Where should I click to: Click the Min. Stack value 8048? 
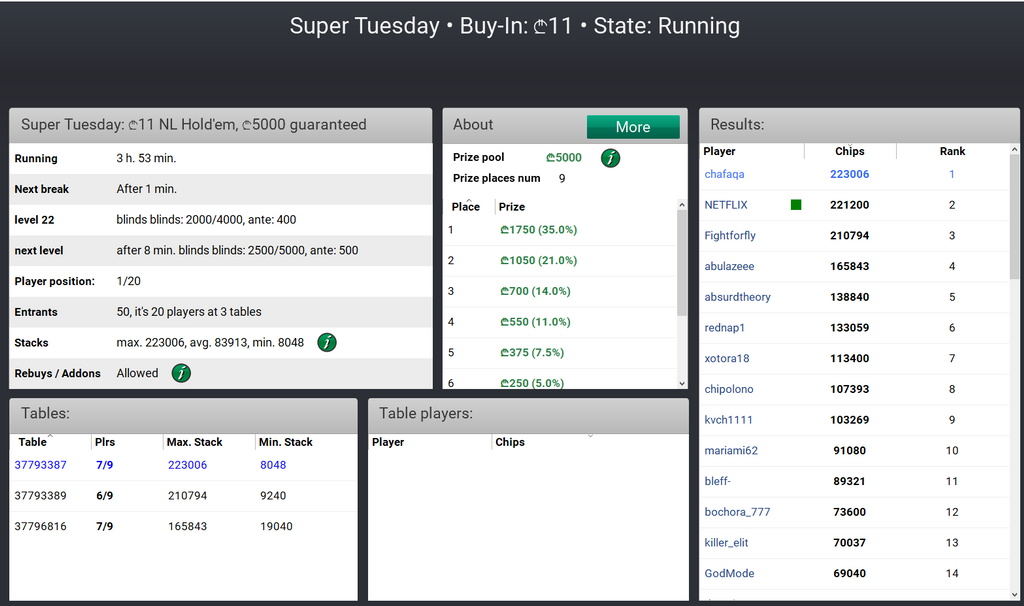coord(273,465)
